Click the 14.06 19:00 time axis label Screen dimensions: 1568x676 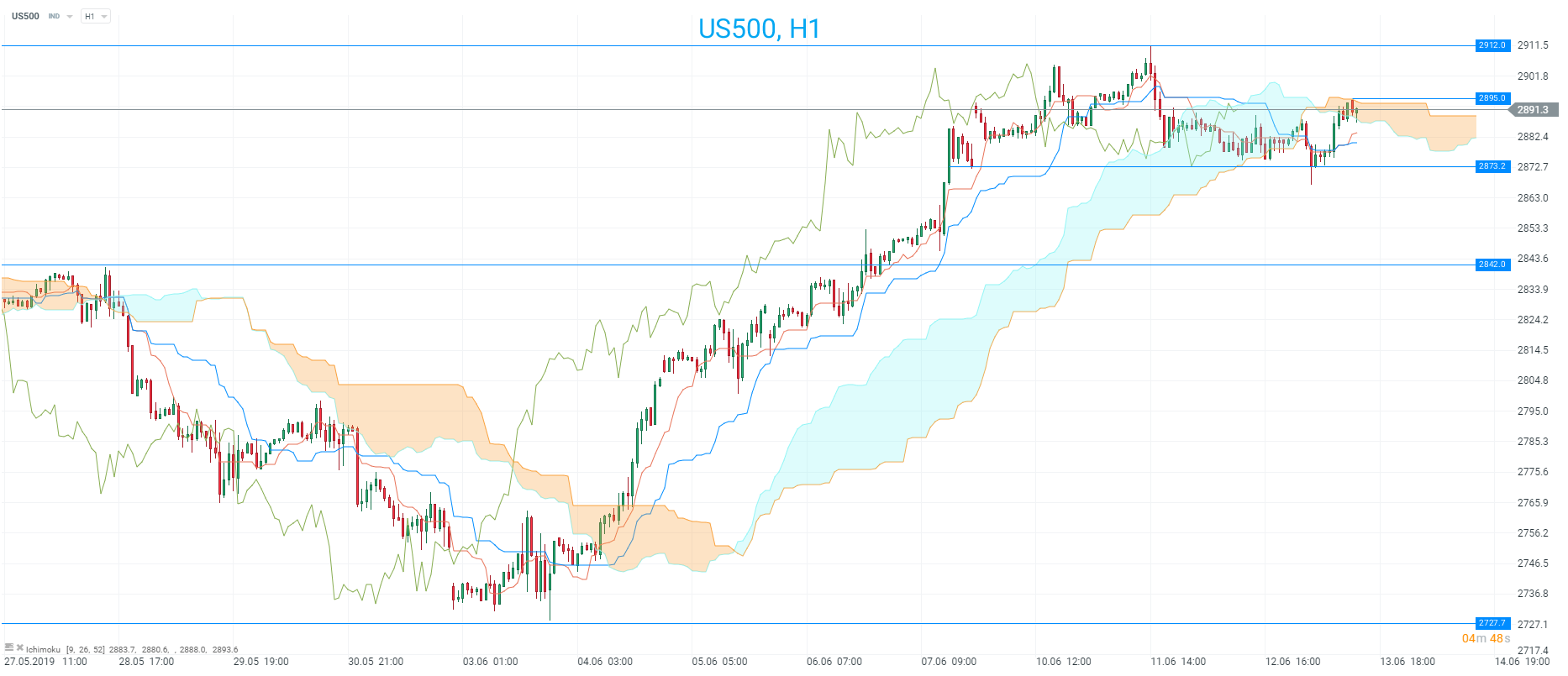[1522, 662]
